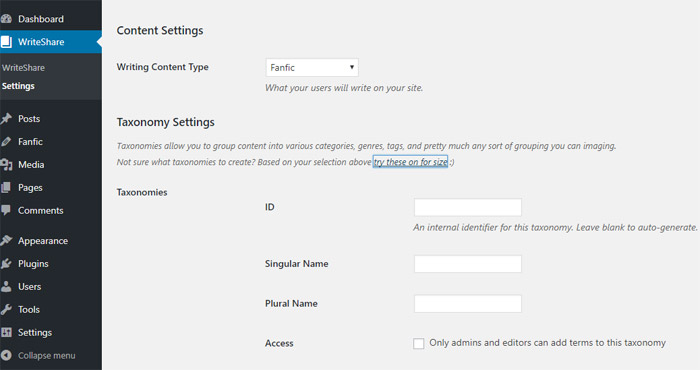Viewport: 700px width, 370px height.
Task: Click the Tools wrench icon
Action: pos(6,309)
